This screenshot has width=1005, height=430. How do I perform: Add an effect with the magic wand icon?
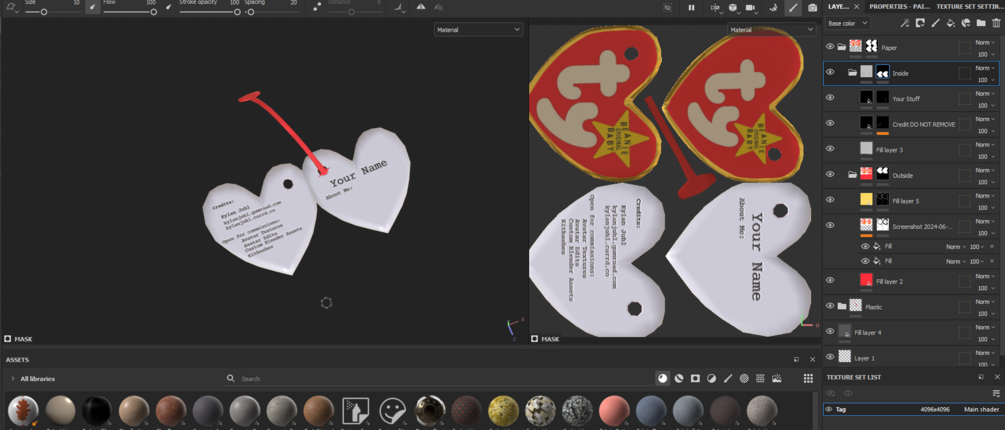point(905,23)
